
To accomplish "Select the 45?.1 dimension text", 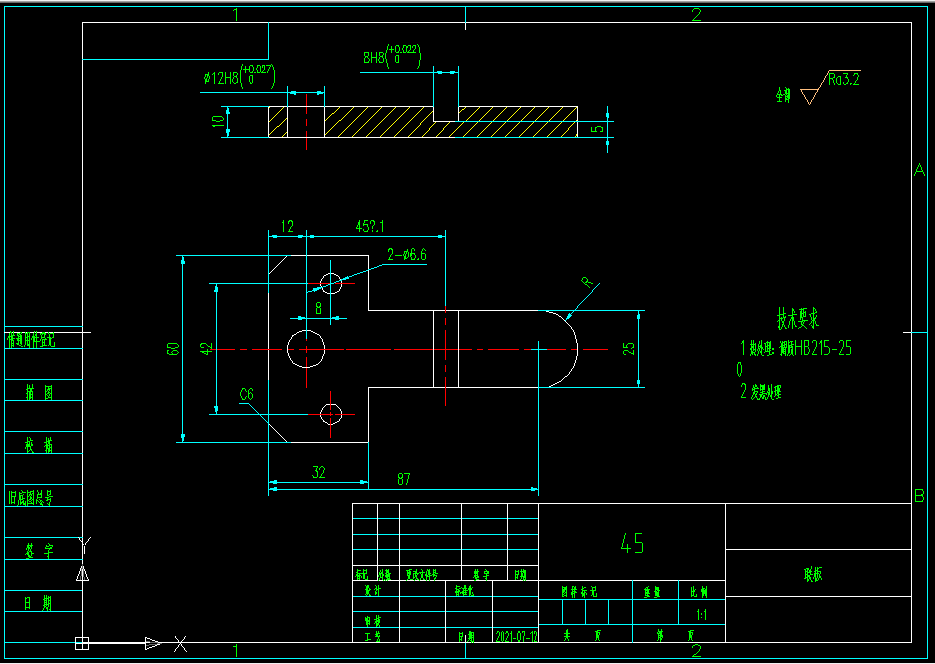I will 370,226.
